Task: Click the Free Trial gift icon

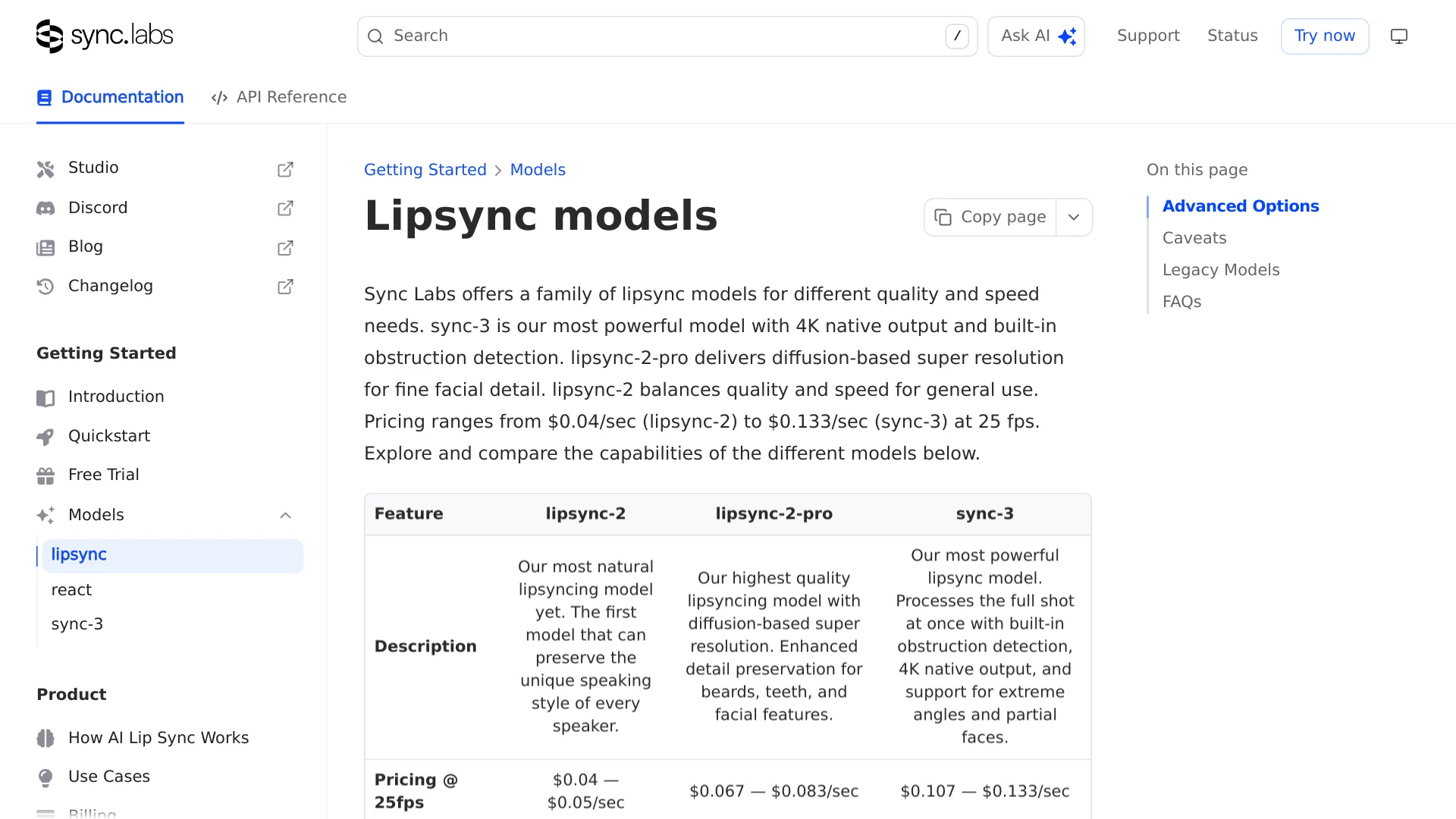Action: click(x=45, y=475)
